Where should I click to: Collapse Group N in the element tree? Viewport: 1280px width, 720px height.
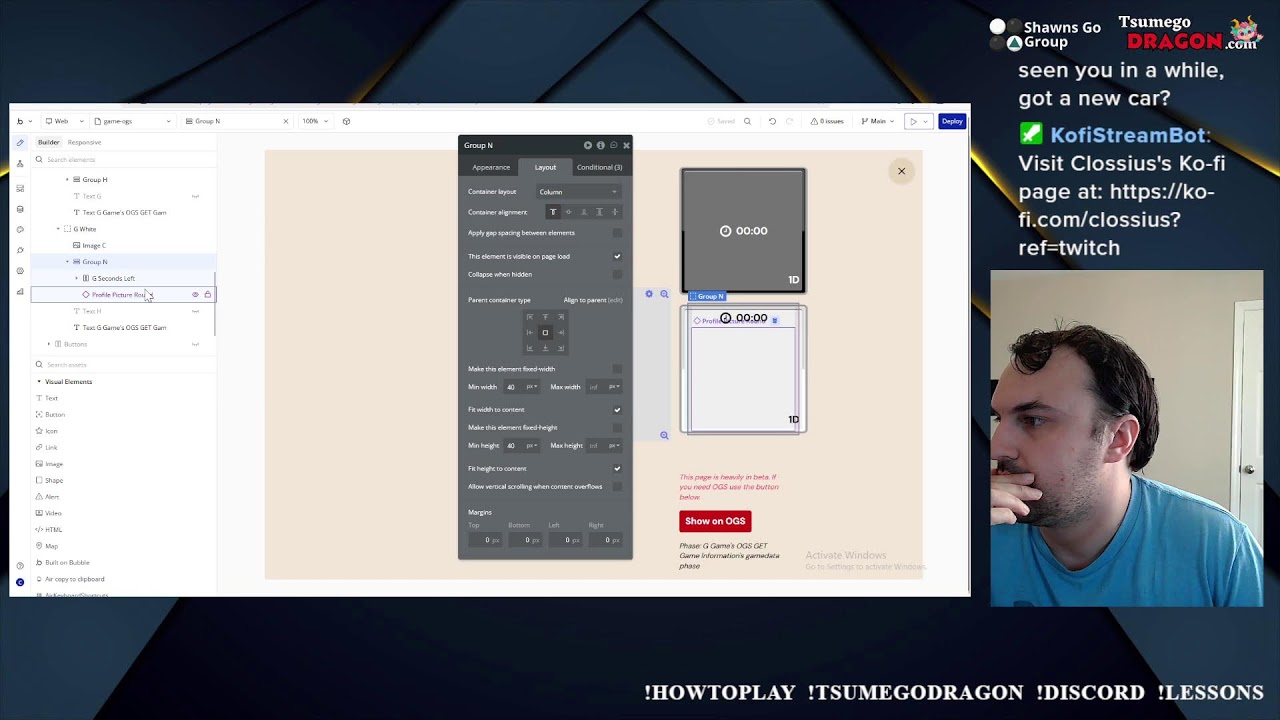coord(67,262)
